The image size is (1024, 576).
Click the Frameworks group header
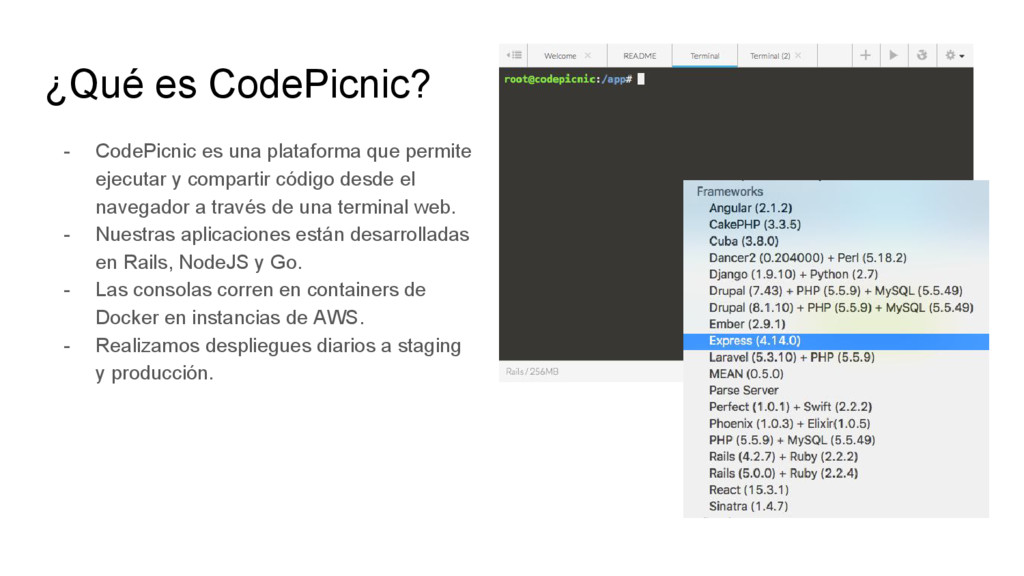click(729, 191)
